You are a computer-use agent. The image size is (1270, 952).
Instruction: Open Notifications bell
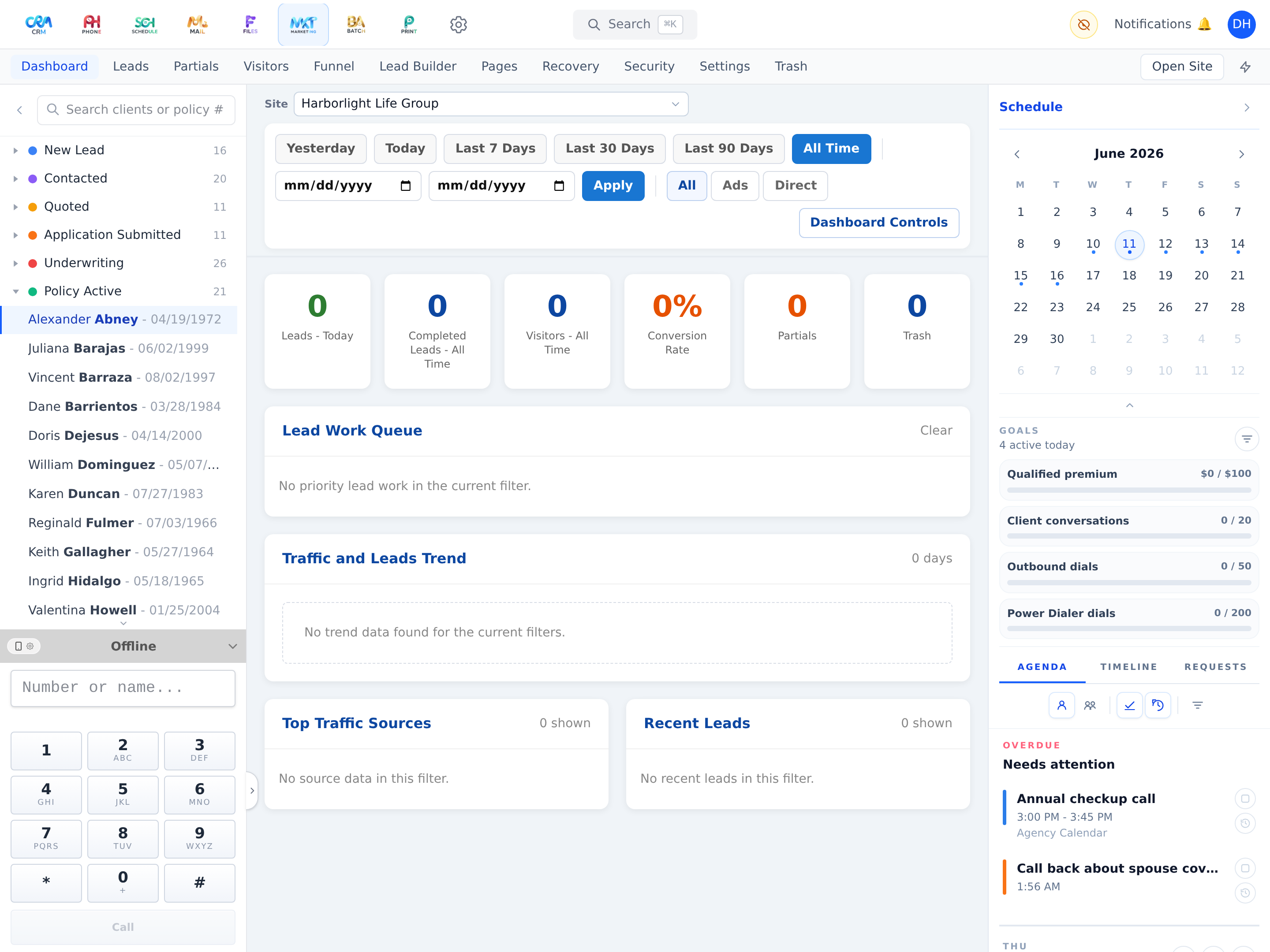point(1163,24)
